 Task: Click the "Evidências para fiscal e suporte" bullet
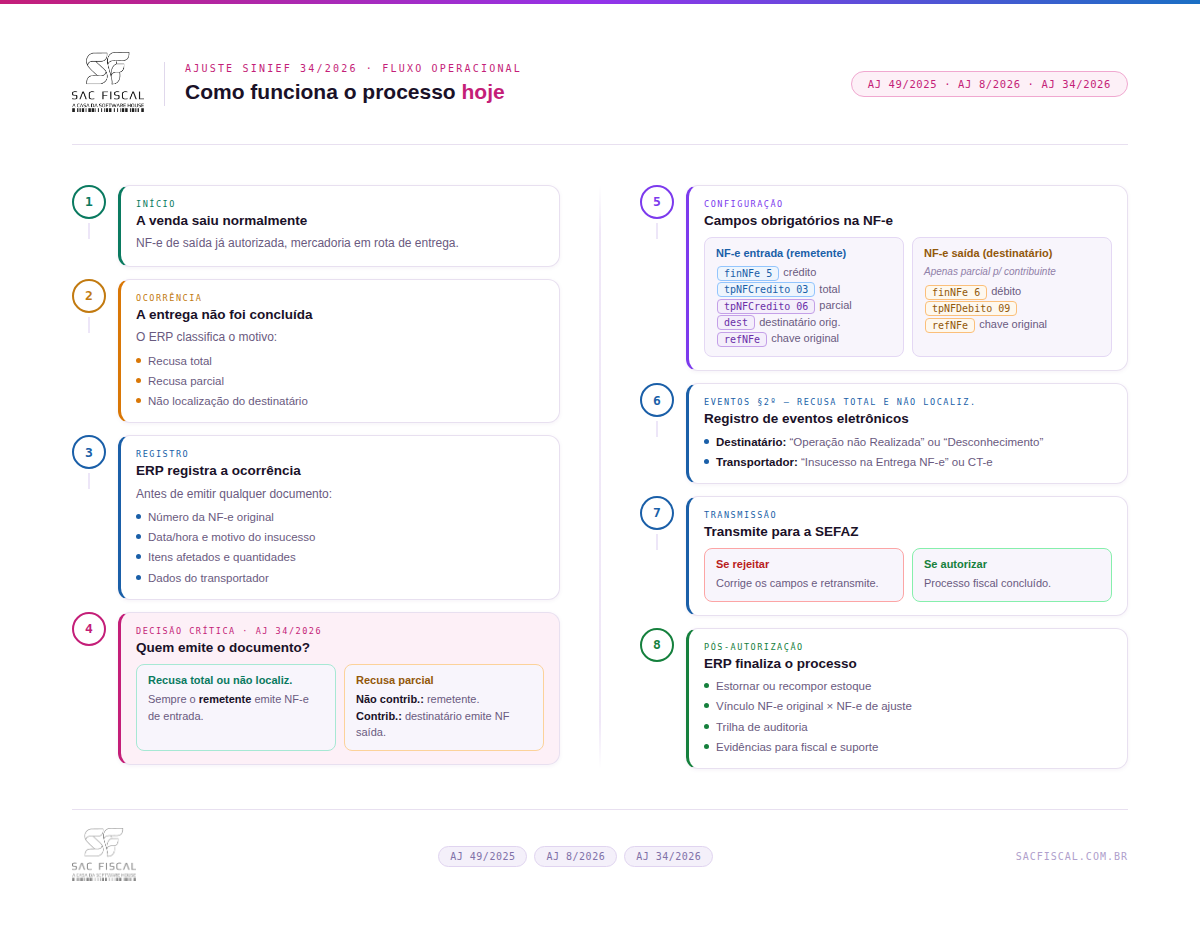click(797, 747)
